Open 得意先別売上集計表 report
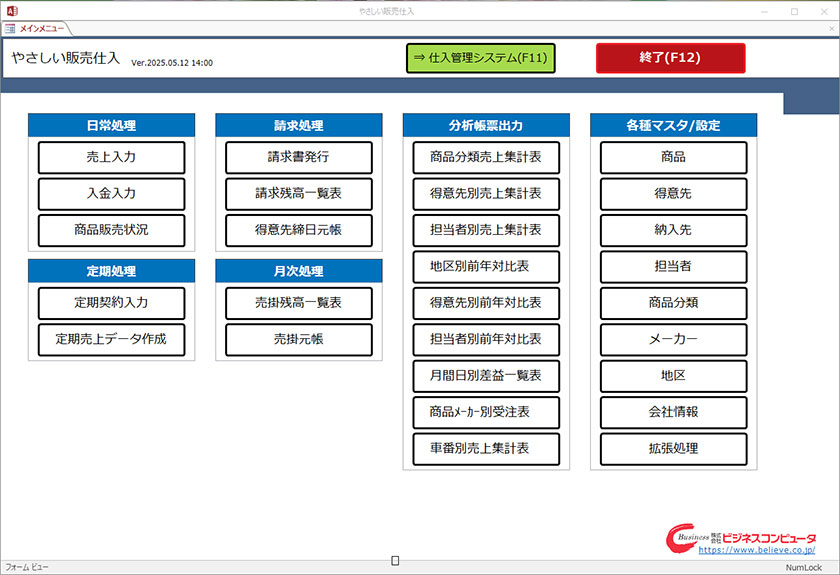This screenshot has height=575, width=840. tap(486, 194)
